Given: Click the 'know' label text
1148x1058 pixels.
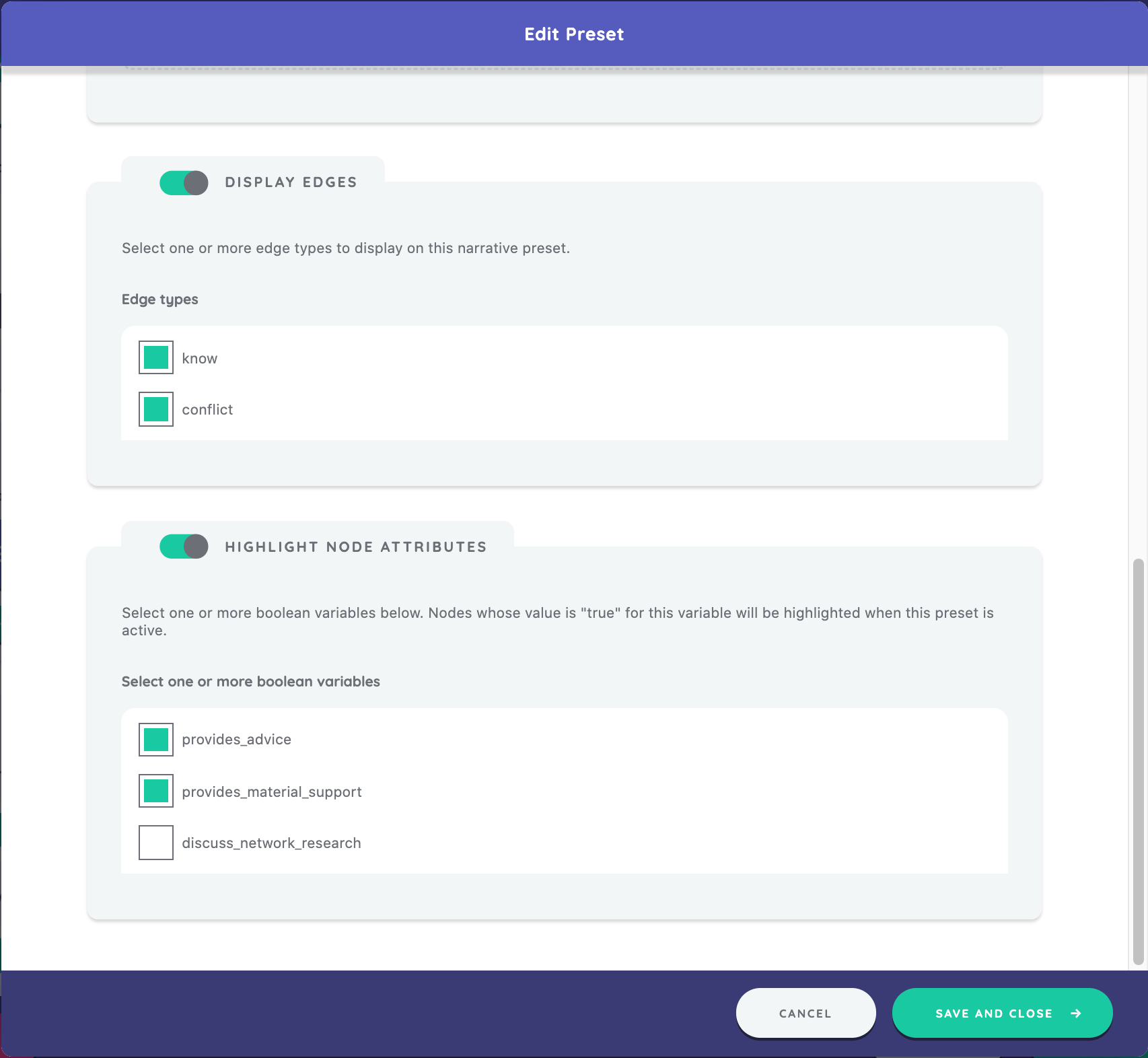Looking at the screenshot, I should [x=200, y=359].
